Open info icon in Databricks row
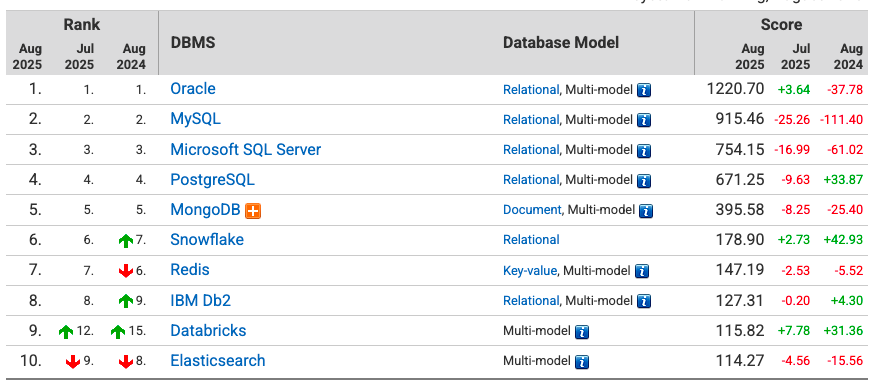874x381 pixels. (582, 331)
